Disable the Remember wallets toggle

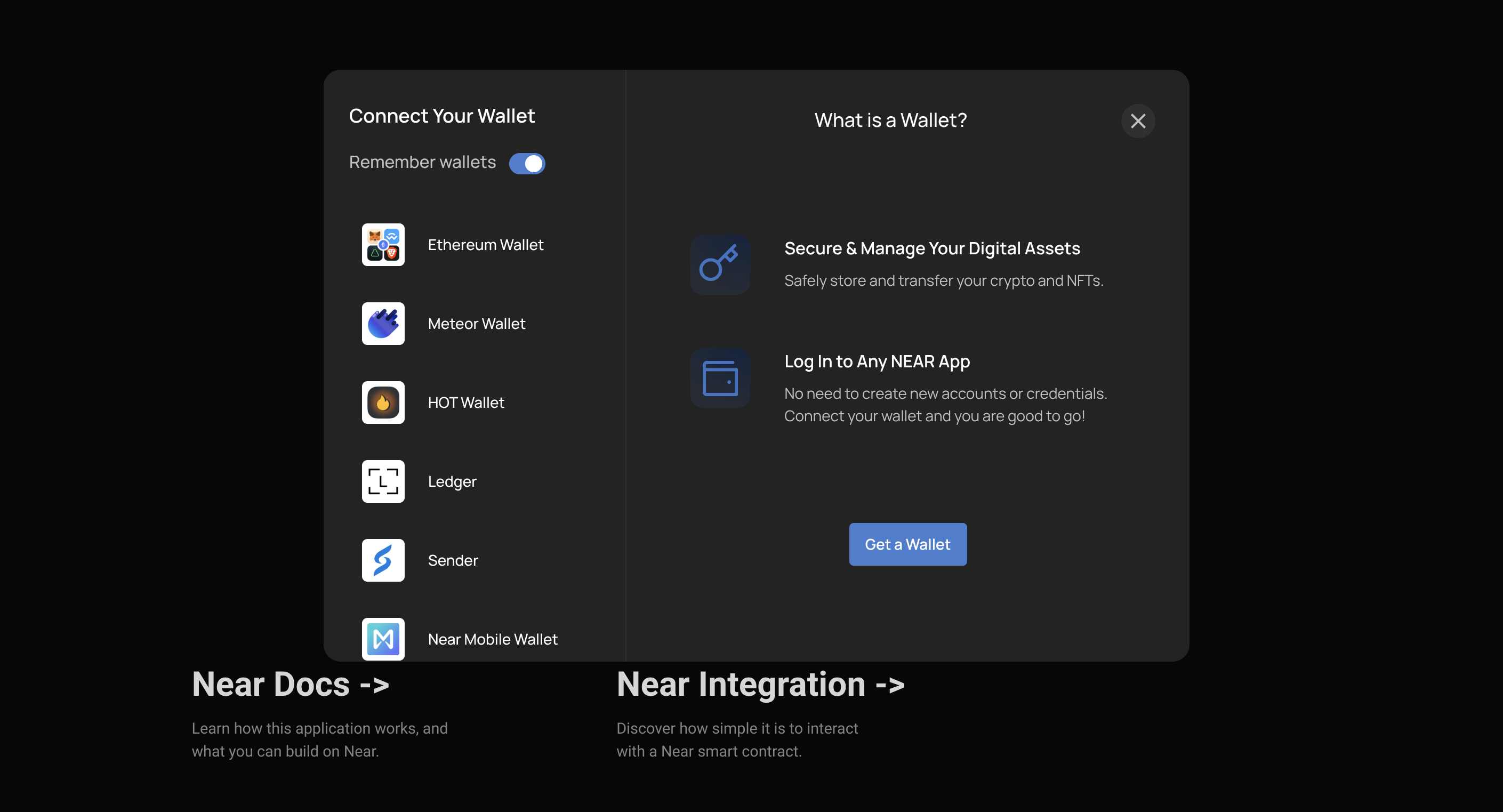tap(527, 163)
